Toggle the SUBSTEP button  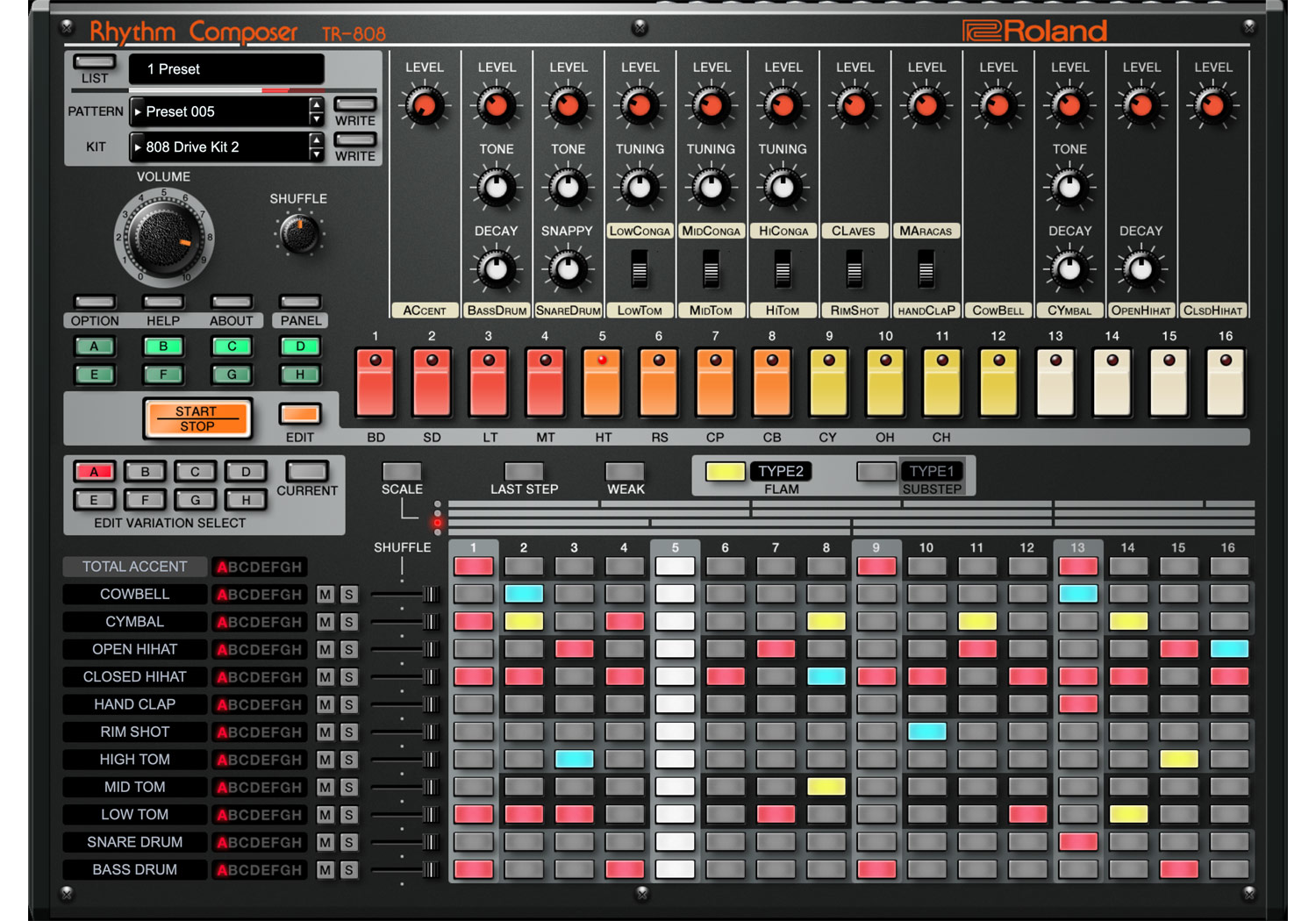(x=876, y=471)
